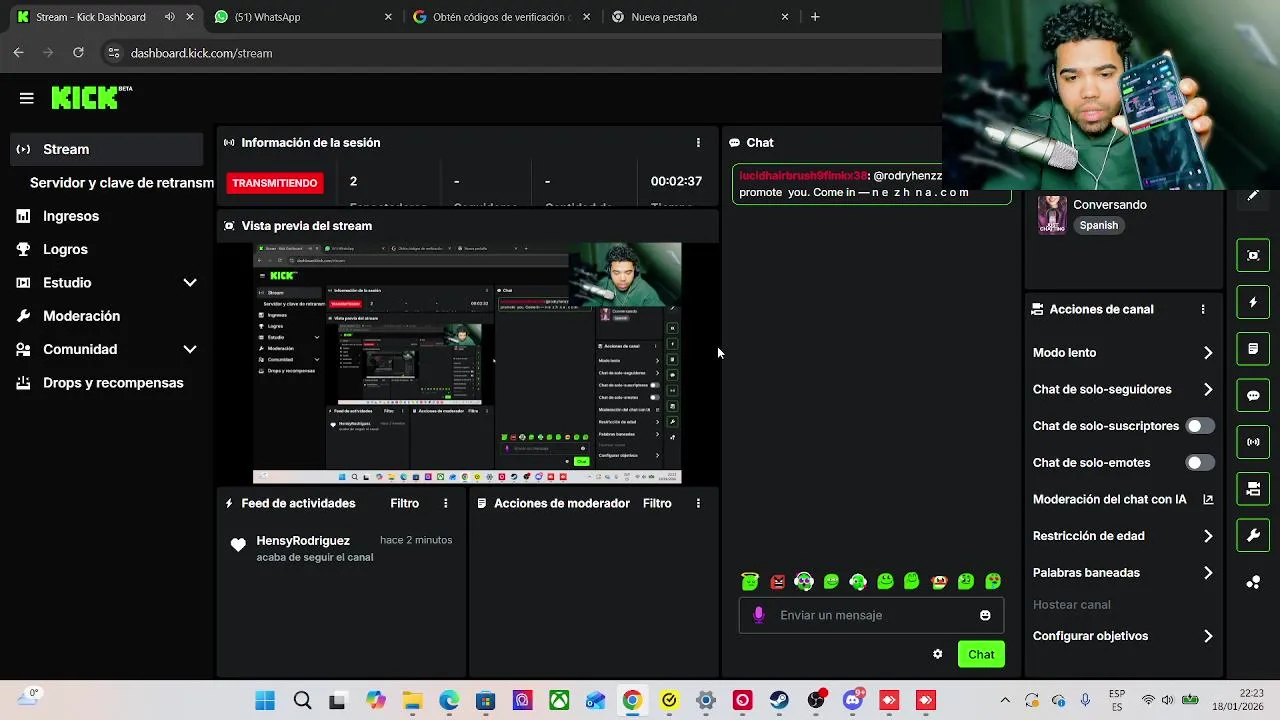Image resolution: width=1280 pixels, height=720 pixels.
Task: Open Modo lento options
Action: tap(1122, 353)
